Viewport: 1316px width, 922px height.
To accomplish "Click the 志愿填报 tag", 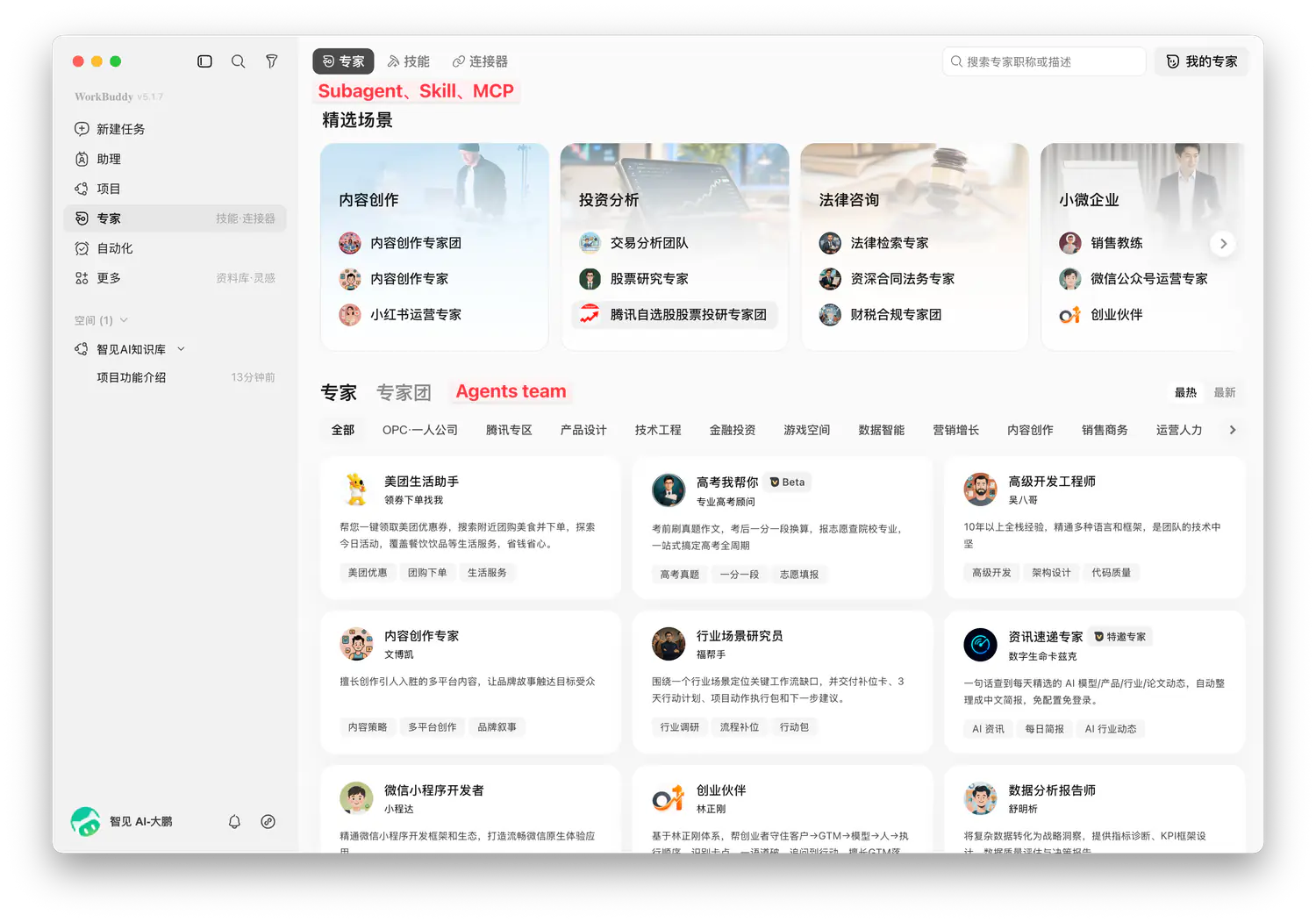I will 799,575.
